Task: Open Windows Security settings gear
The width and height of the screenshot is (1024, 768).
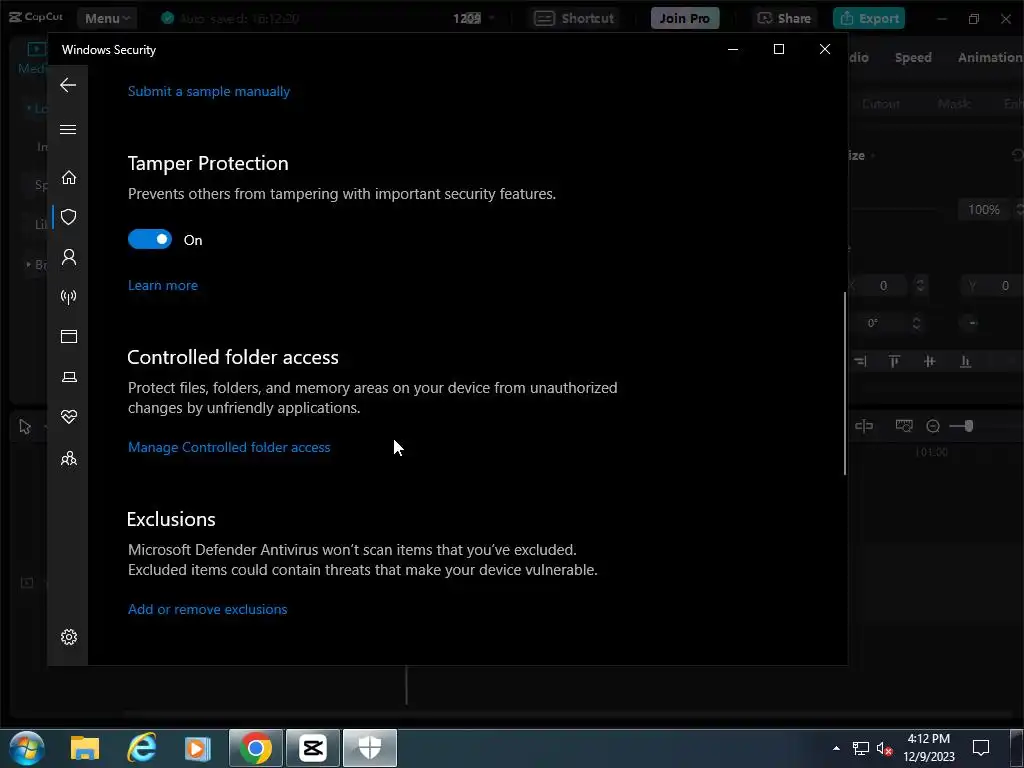Action: 69,637
